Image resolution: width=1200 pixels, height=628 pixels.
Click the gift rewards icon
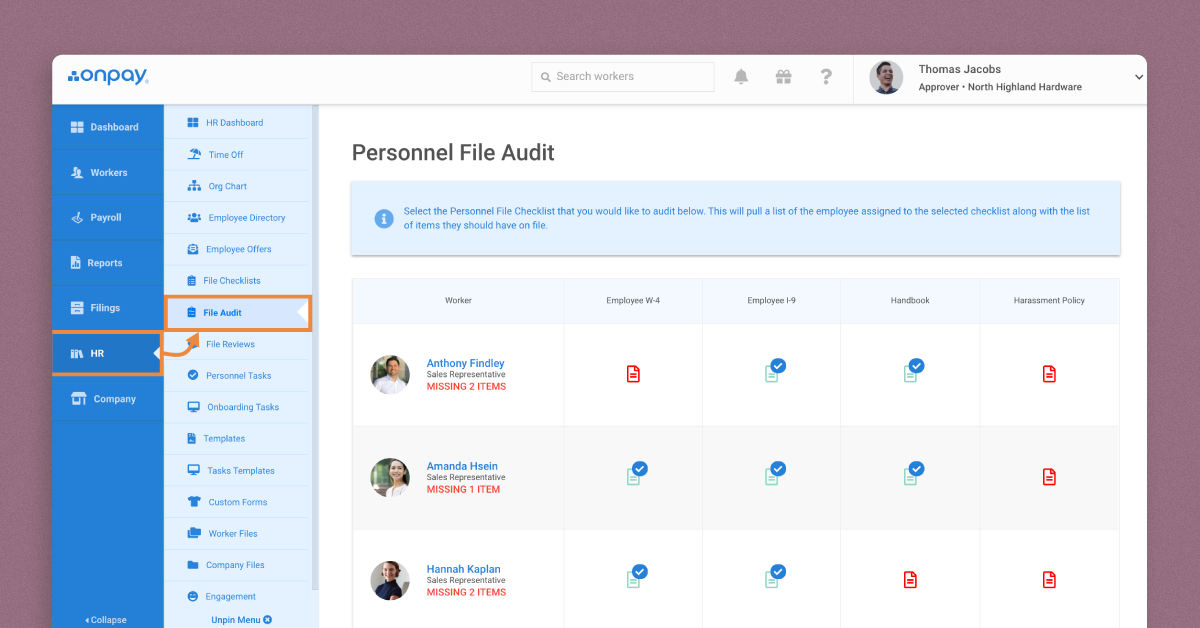click(x=784, y=77)
